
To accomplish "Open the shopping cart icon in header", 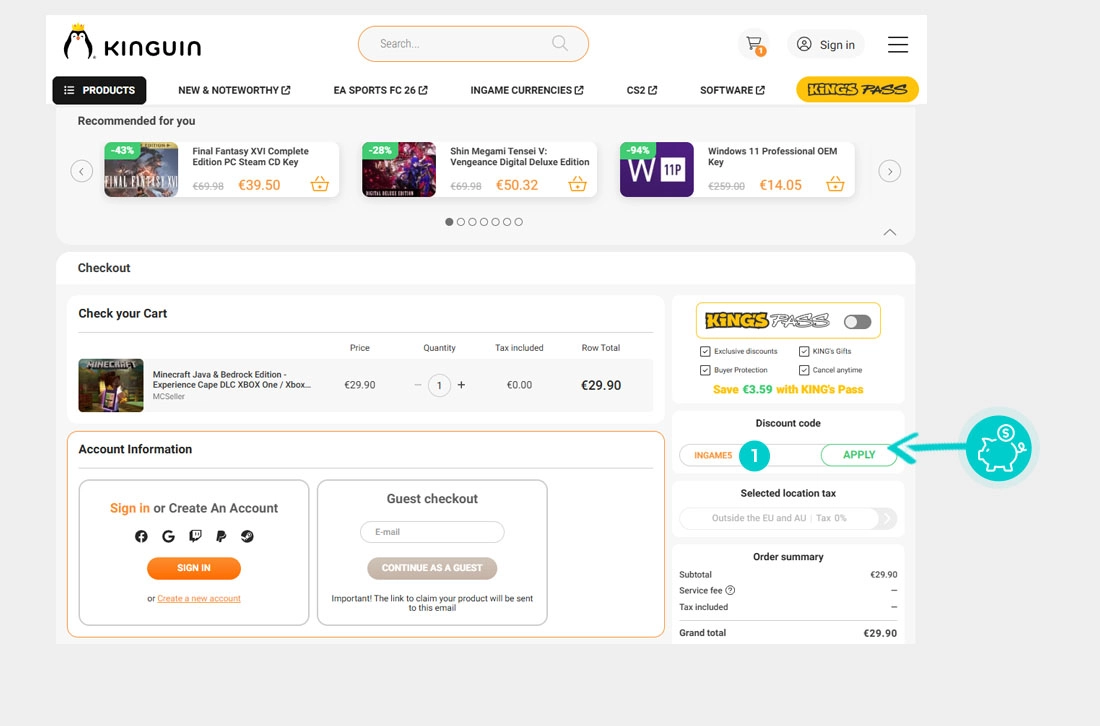I will pos(754,44).
